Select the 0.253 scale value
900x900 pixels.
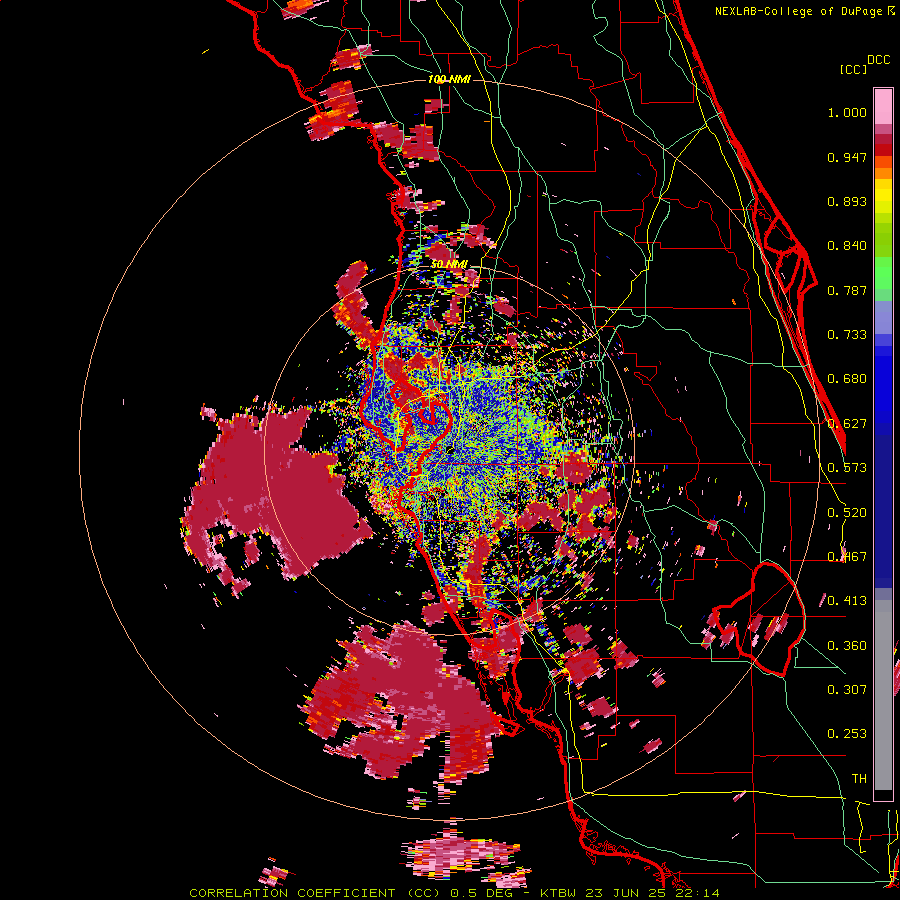click(847, 734)
